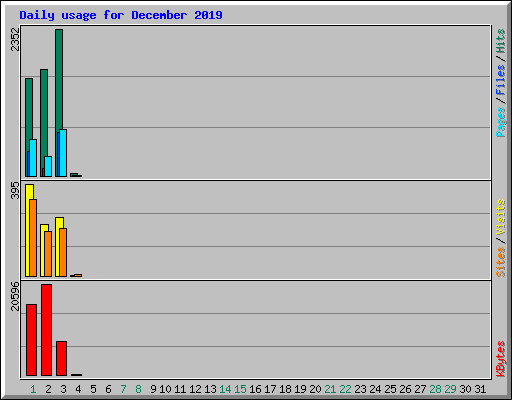This screenshot has width=512, height=400.
Task: Click the '395' visits axis value
Action: pyautogui.click(x=15, y=190)
